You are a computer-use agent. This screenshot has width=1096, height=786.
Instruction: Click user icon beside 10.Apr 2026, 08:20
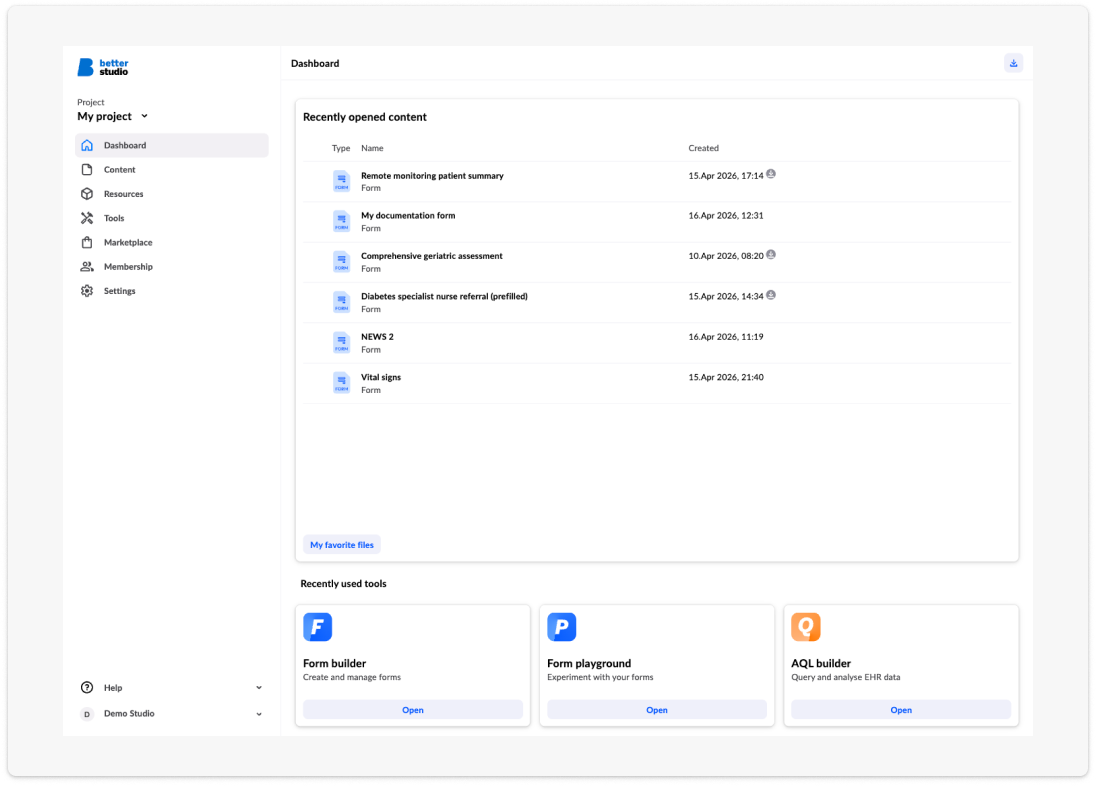click(770, 255)
